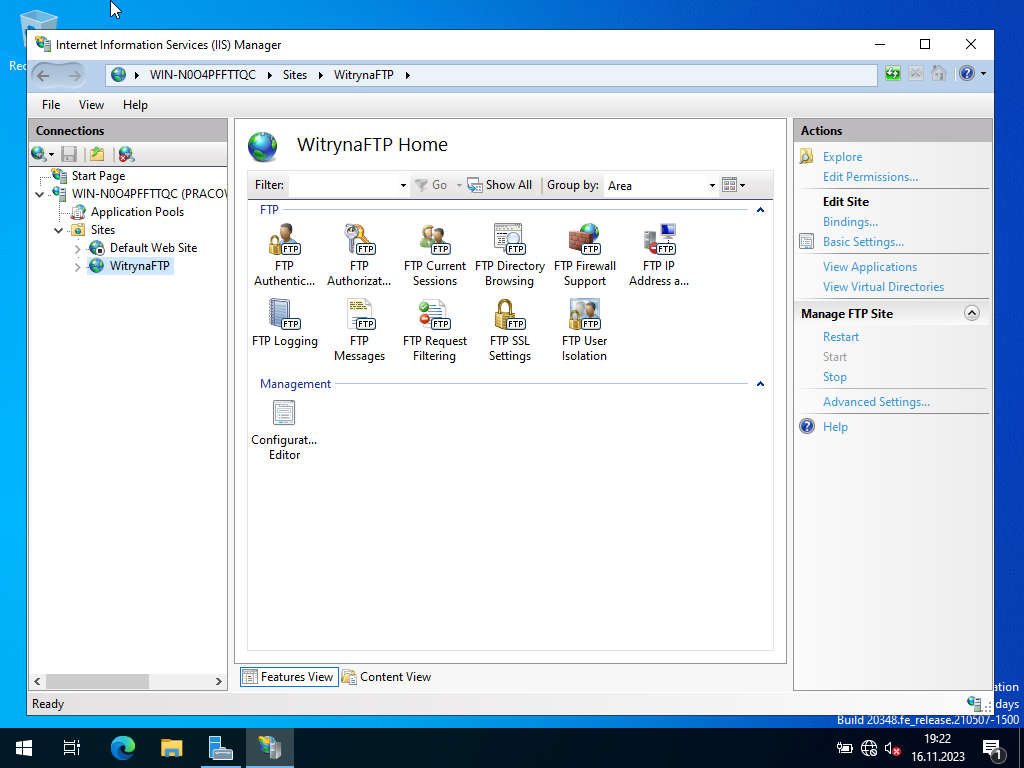Open FTP SSL Settings feature
Image resolution: width=1024 pixels, height=768 pixels.
[x=509, y=330]
